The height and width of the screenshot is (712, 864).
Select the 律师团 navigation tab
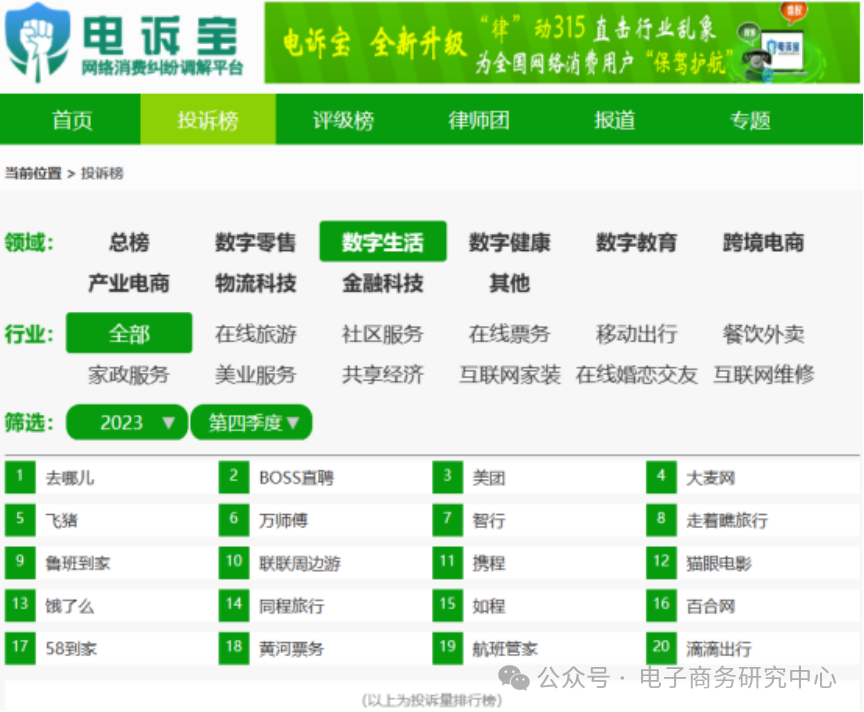pyautogui.click(x=478, y=118)
